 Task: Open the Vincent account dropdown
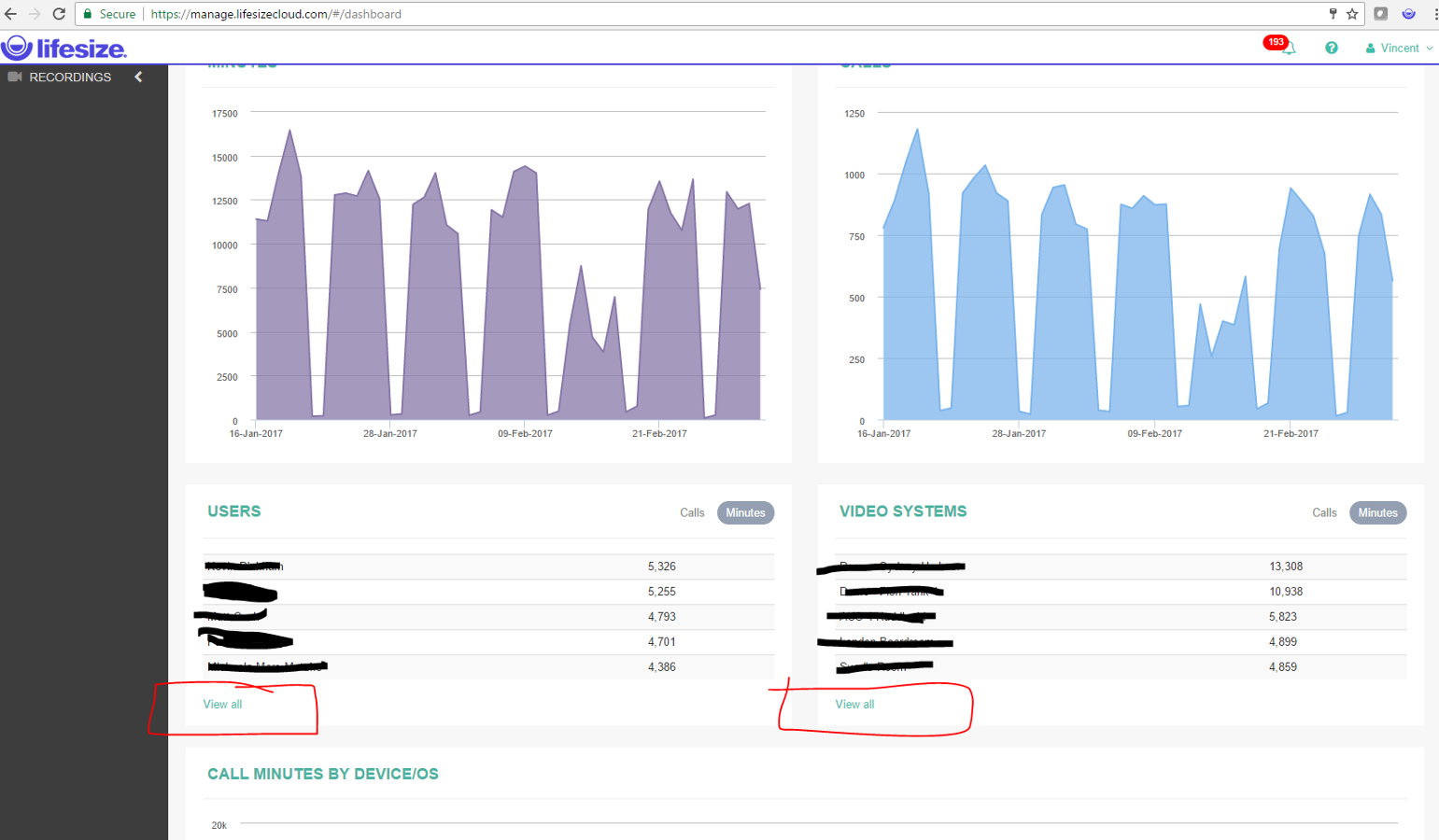[1400, 48]
